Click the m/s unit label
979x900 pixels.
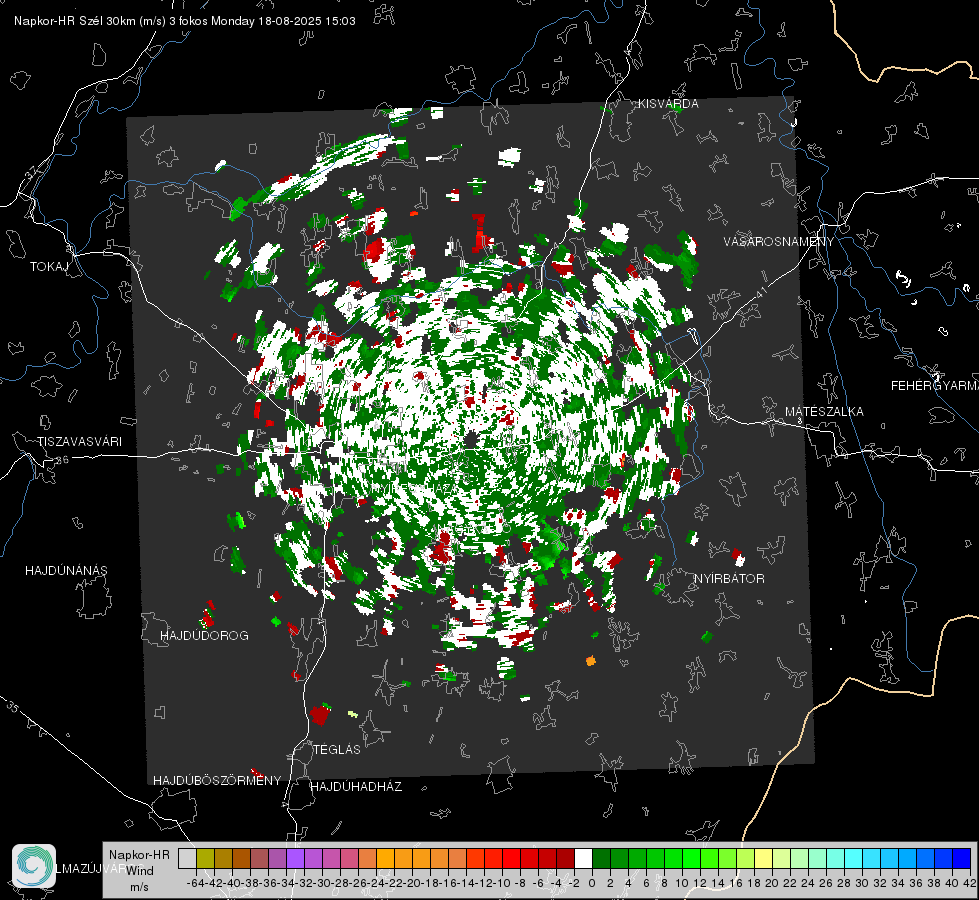pos(139,887)
